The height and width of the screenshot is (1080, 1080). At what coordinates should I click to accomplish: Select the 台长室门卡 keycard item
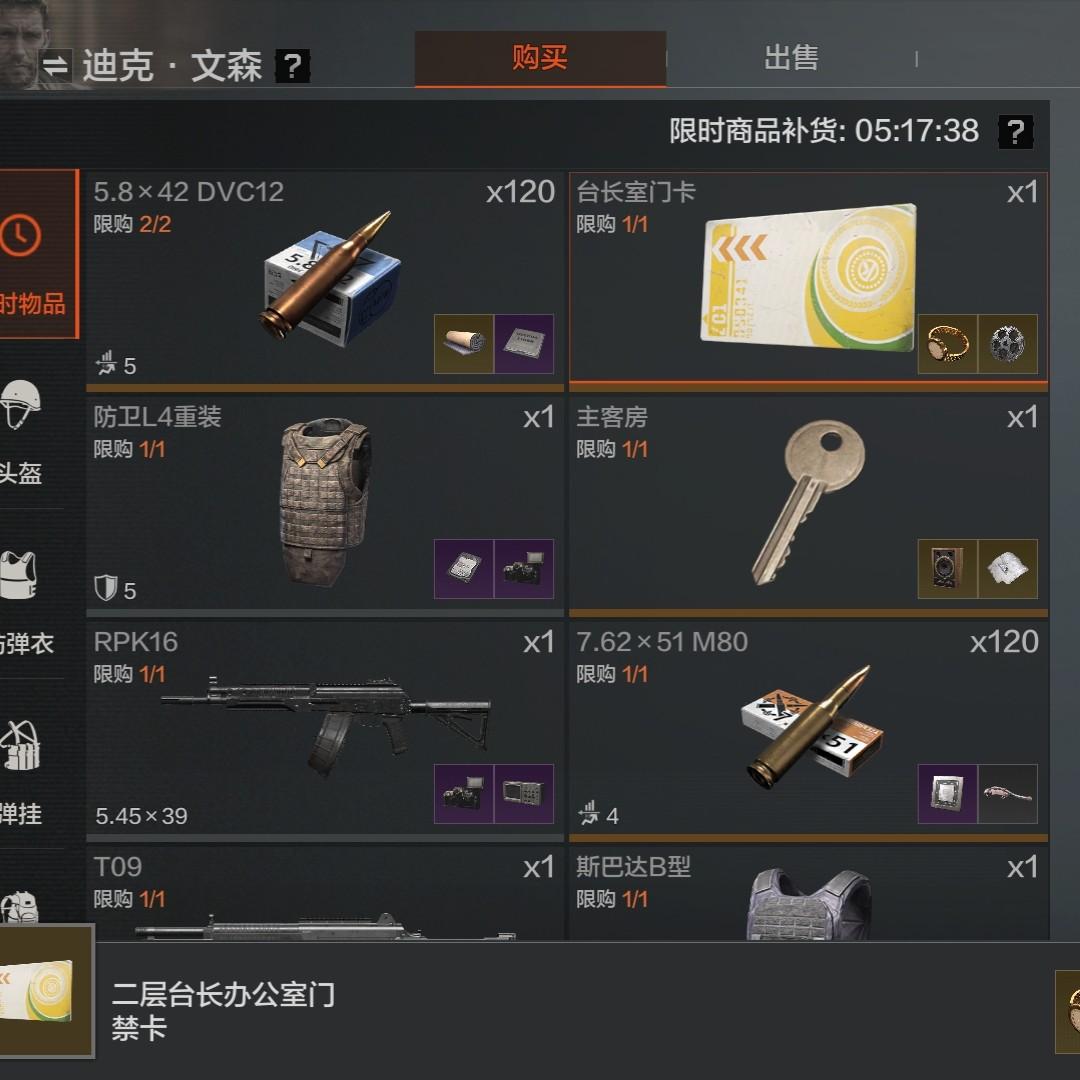(x=809, y=281)
